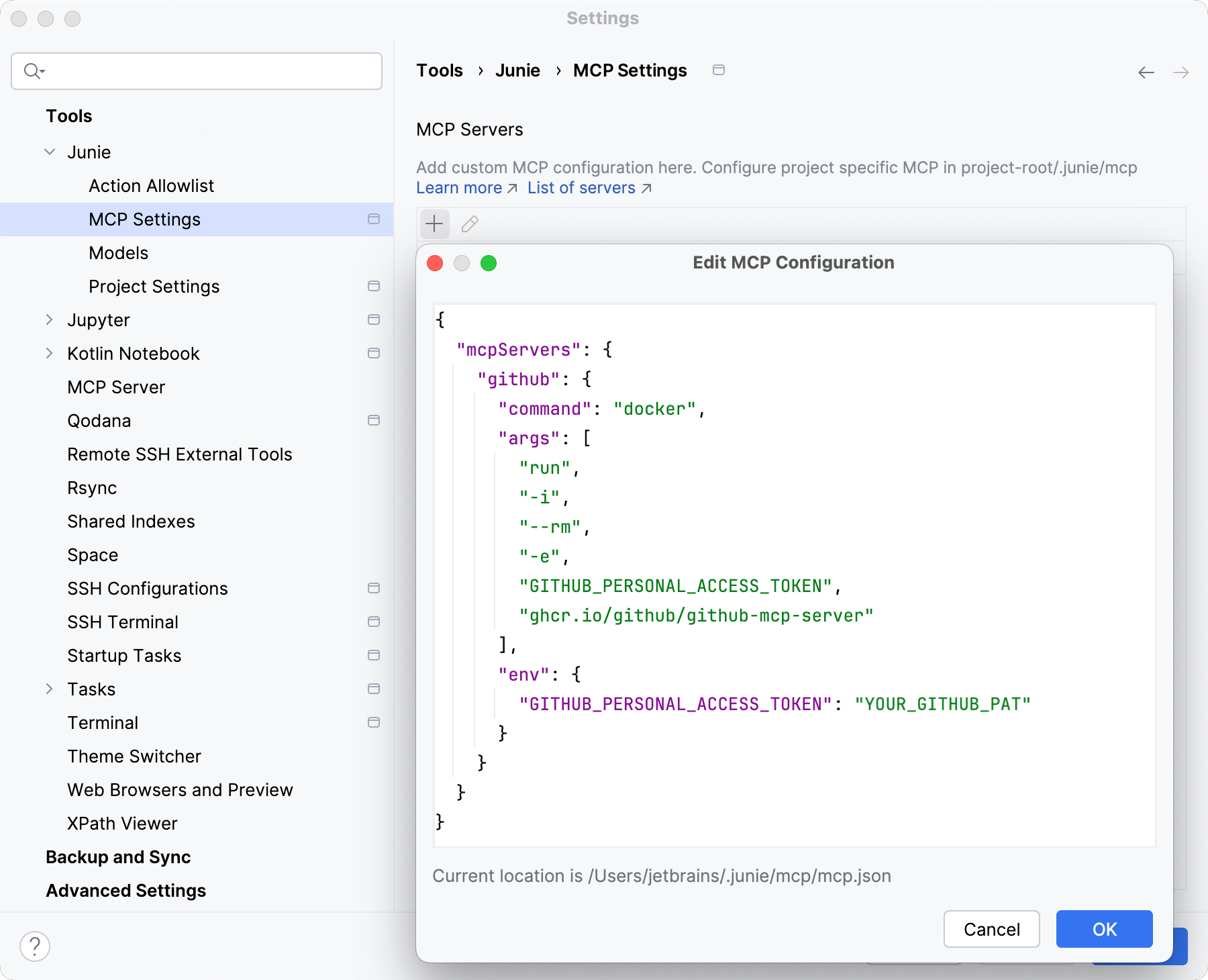The height and width of the screenshot is (980, 1208).
Task: Click the help question mark icon
Action: 35,946
